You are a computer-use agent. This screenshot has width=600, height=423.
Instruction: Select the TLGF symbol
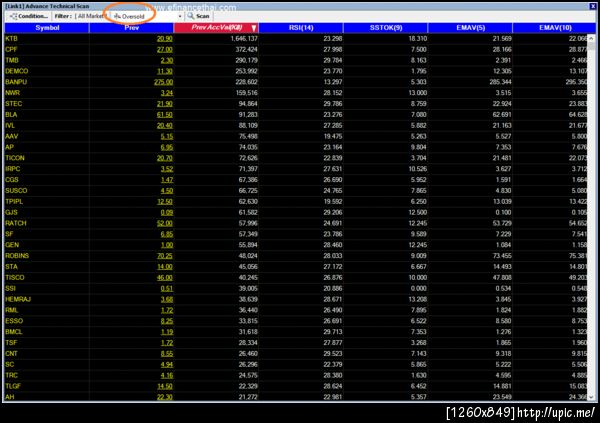[13, 386]
